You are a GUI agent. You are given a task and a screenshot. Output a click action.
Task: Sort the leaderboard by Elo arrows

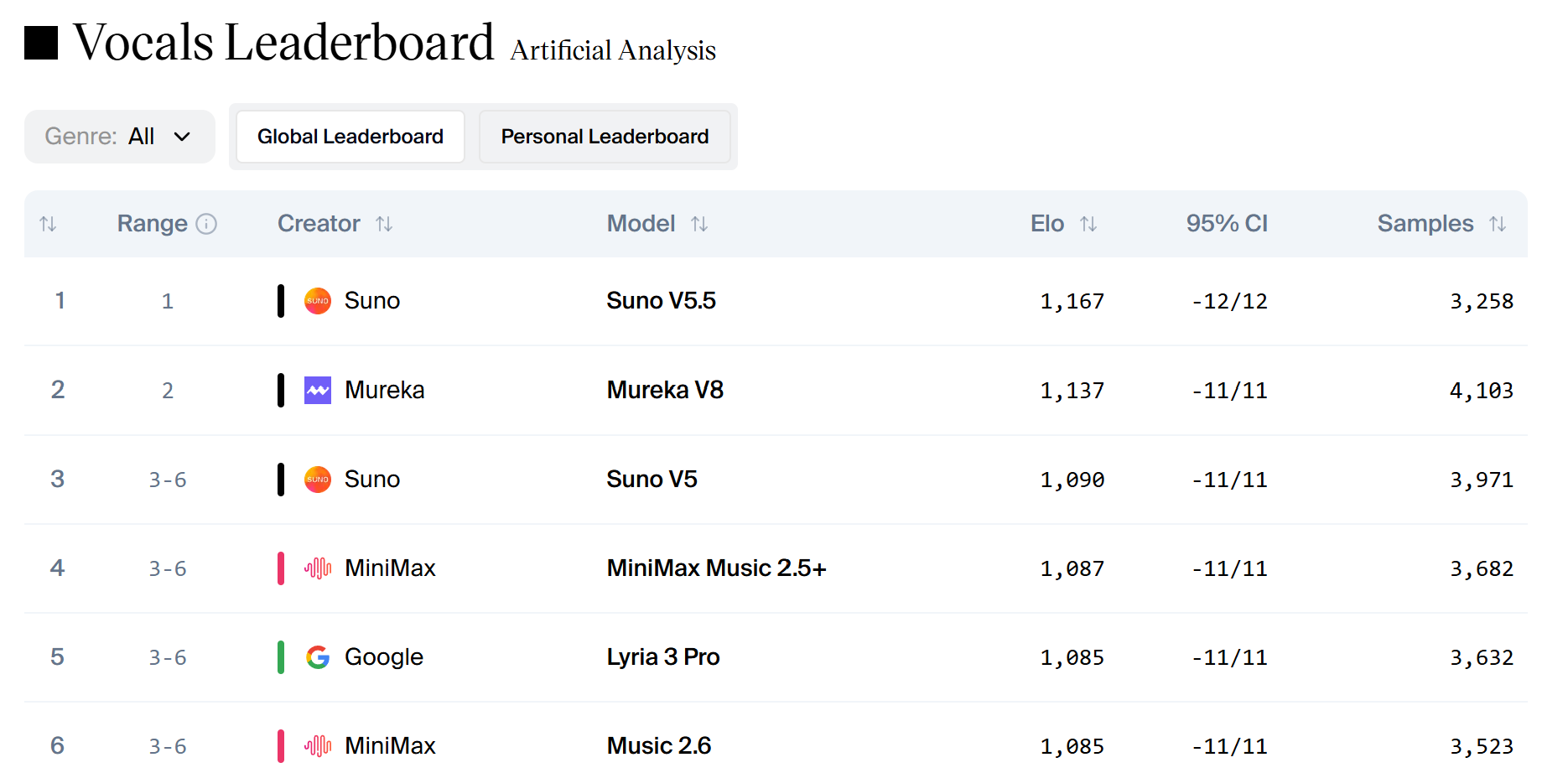pos(1088,224)
